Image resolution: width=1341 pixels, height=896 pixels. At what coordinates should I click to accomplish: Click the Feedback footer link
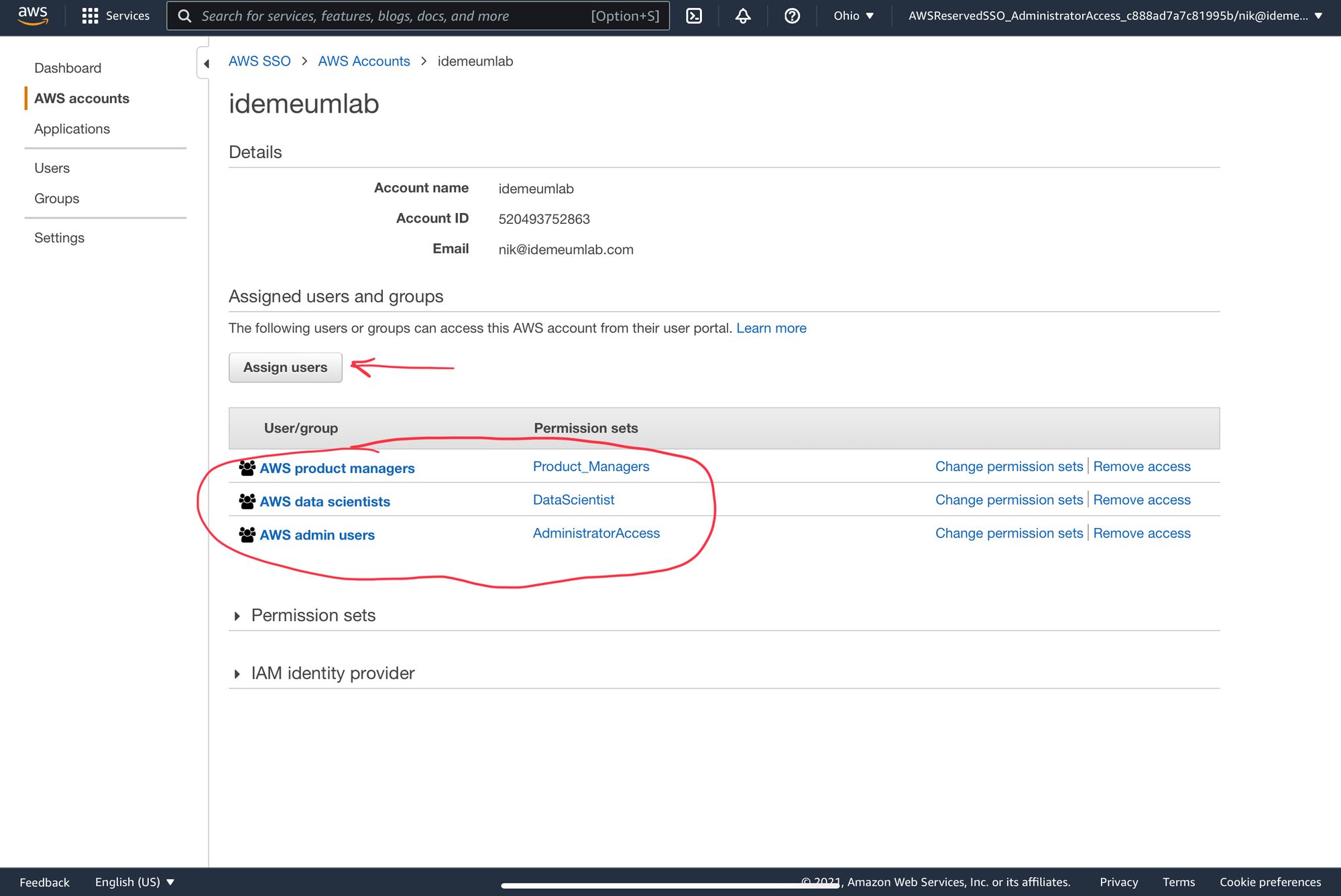coord(44,882)
